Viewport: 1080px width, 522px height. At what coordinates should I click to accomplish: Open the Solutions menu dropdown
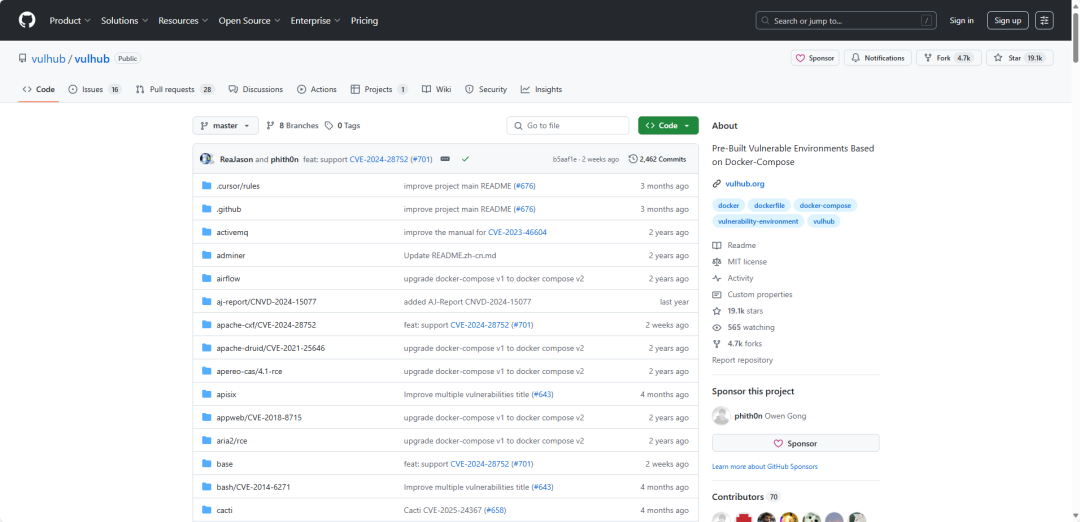[124, 21]
